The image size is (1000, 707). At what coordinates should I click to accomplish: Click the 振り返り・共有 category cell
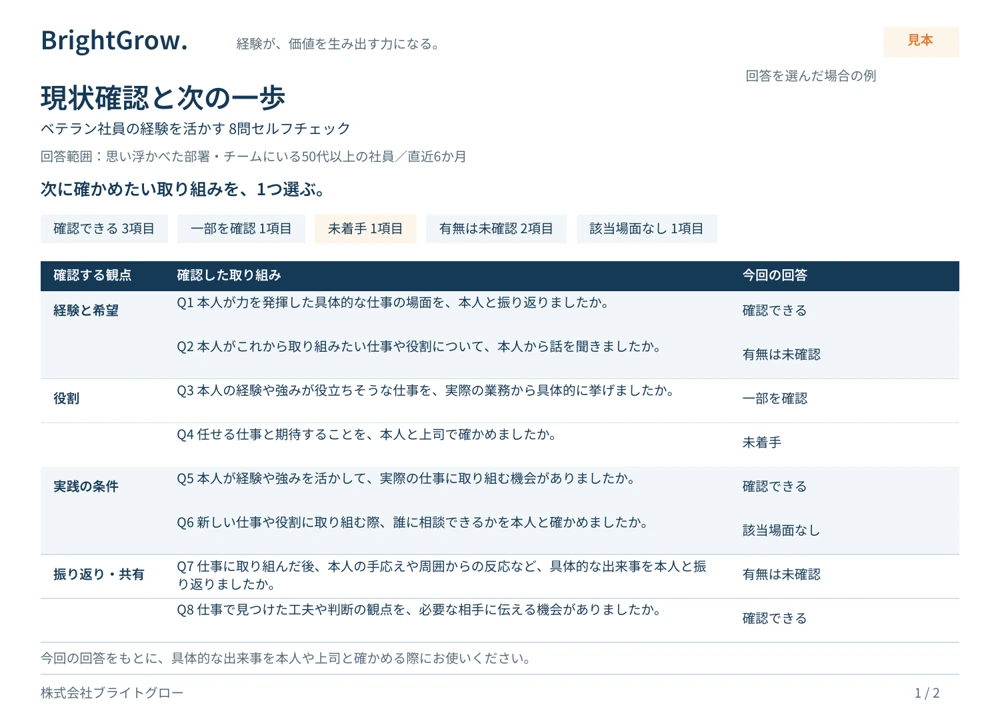pos(99,574)
